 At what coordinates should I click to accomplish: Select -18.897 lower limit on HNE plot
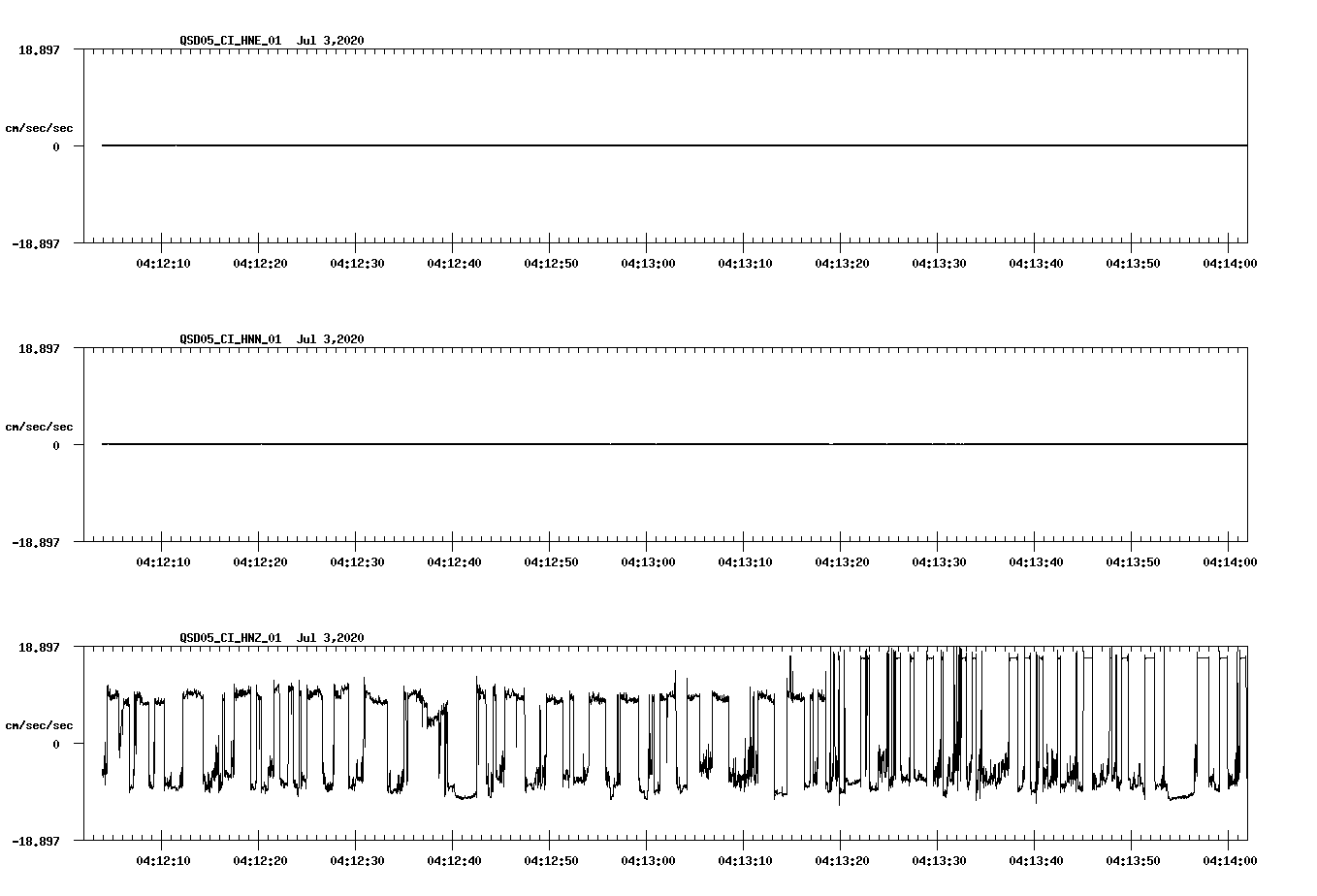[x=35, y=243]
